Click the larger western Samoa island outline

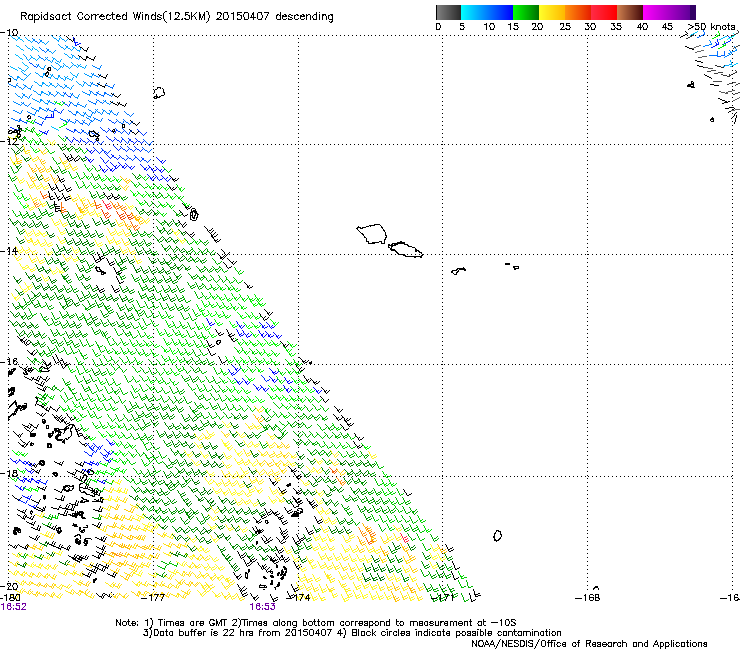click(372, 234)
